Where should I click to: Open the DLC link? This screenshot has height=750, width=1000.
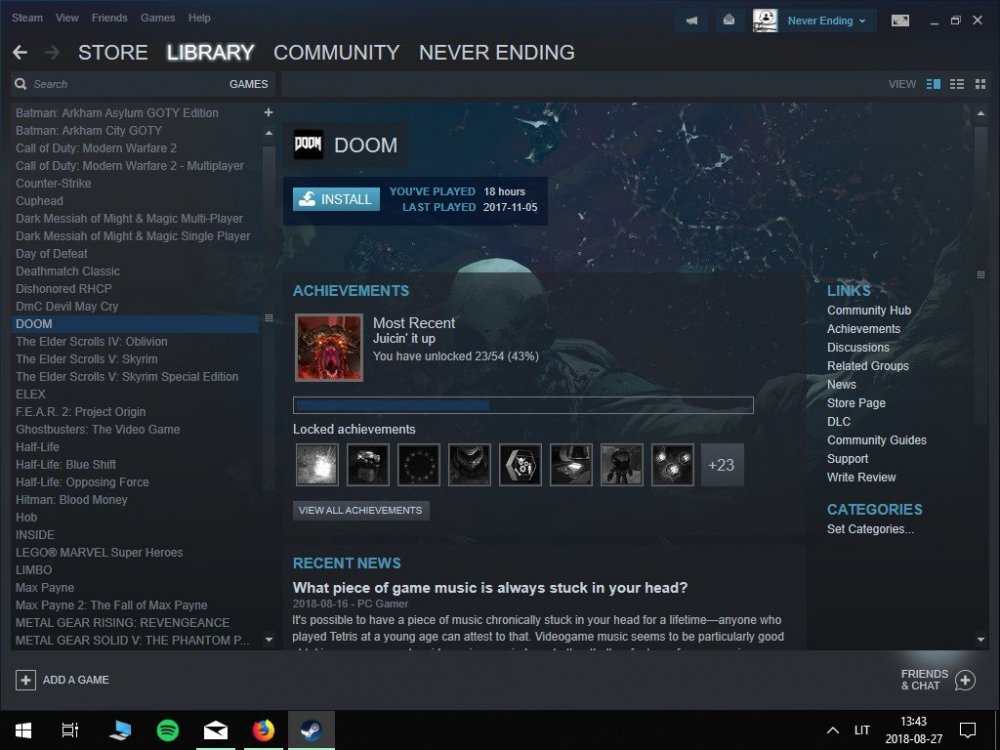pyautogui.click(x=838, y=422)
